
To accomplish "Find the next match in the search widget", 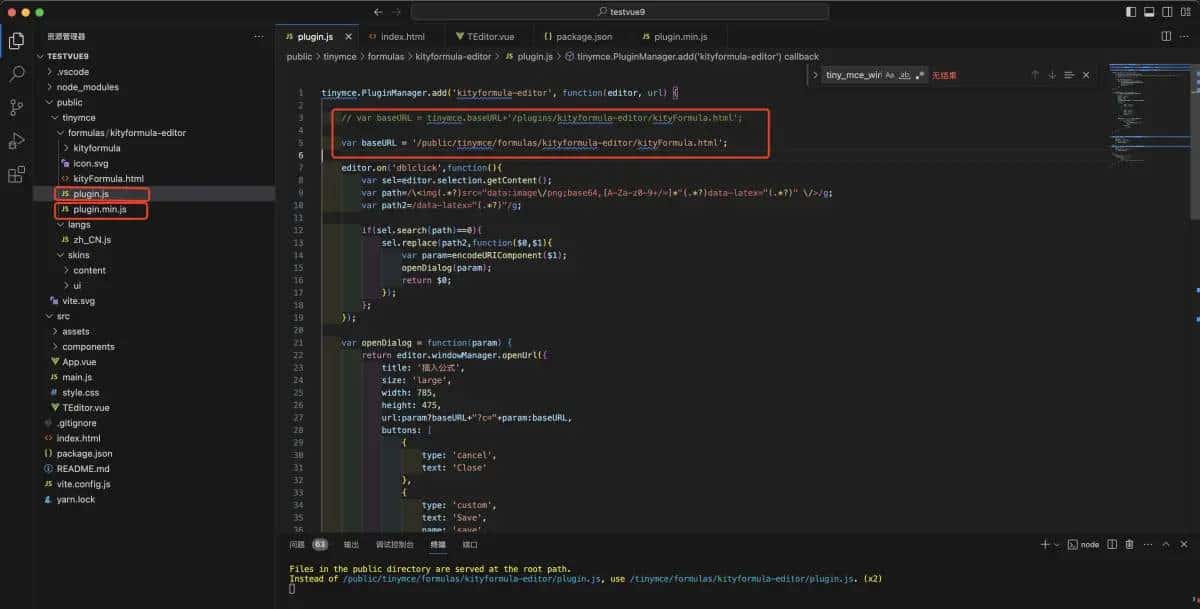I will 1051,74.
